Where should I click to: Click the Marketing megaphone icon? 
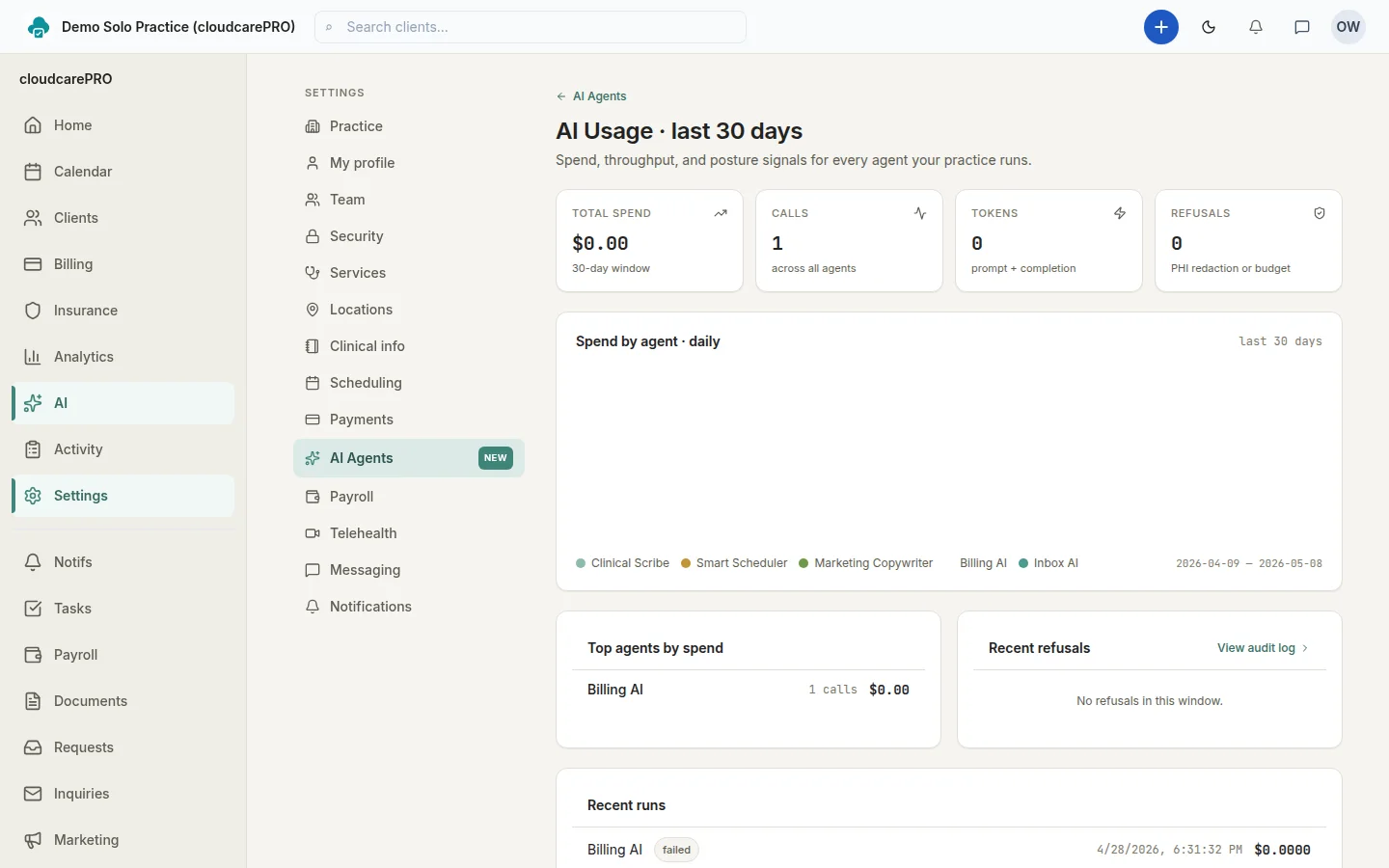33,840
